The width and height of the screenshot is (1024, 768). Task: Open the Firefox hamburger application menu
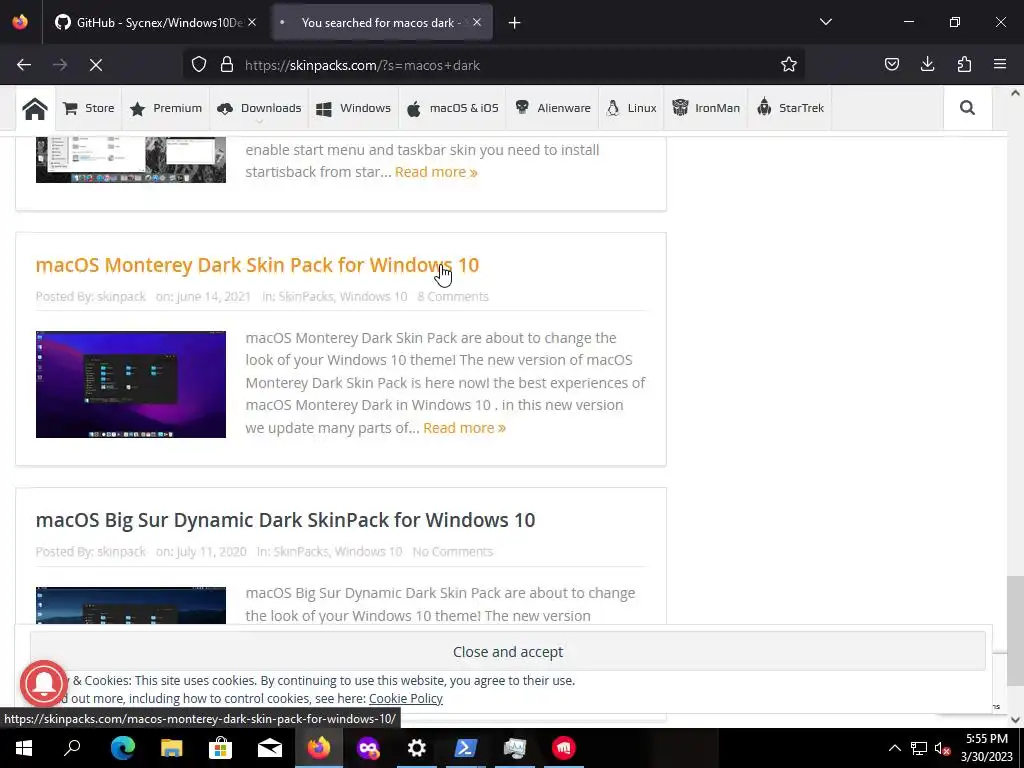pos(1000,65)
